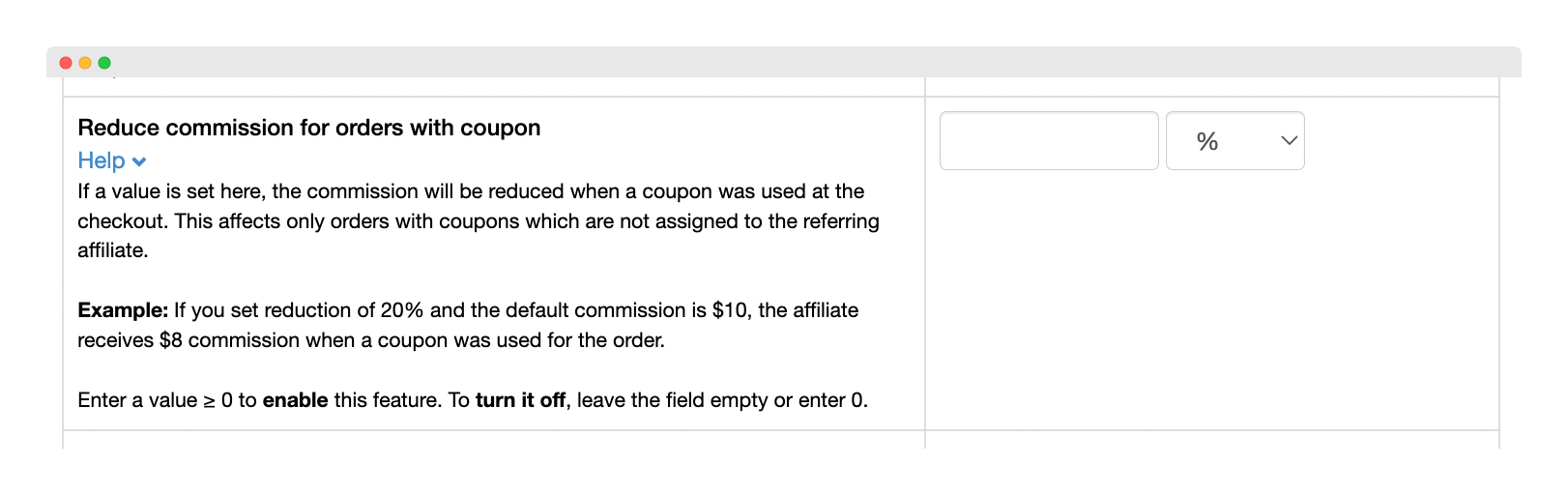Viewport: 1568px width, 495px height.
Task: Maximize the window with the green button
Action: pos(104,63)
